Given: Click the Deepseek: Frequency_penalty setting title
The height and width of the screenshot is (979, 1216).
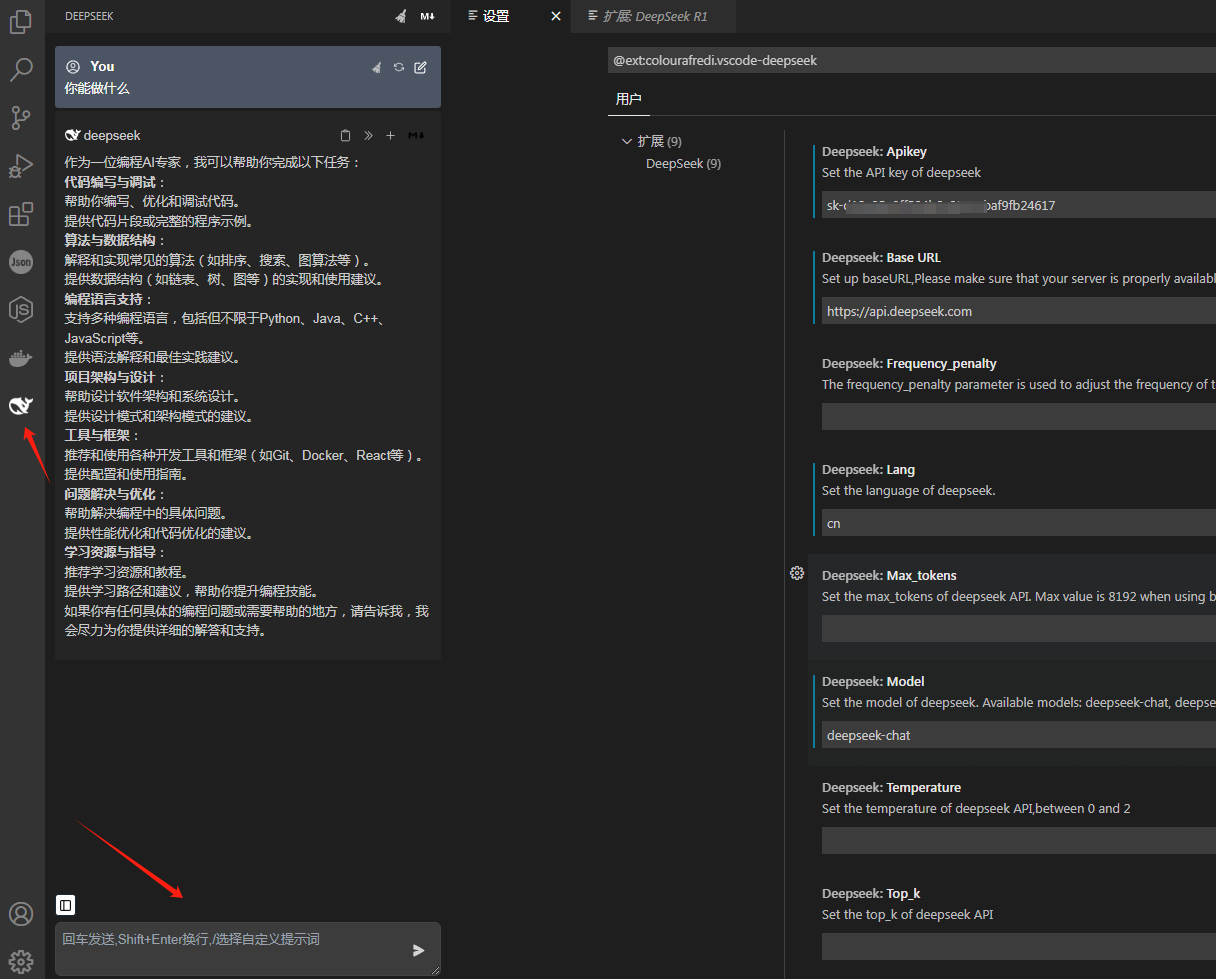Looking at the screenshot, I should pos(909,363).
